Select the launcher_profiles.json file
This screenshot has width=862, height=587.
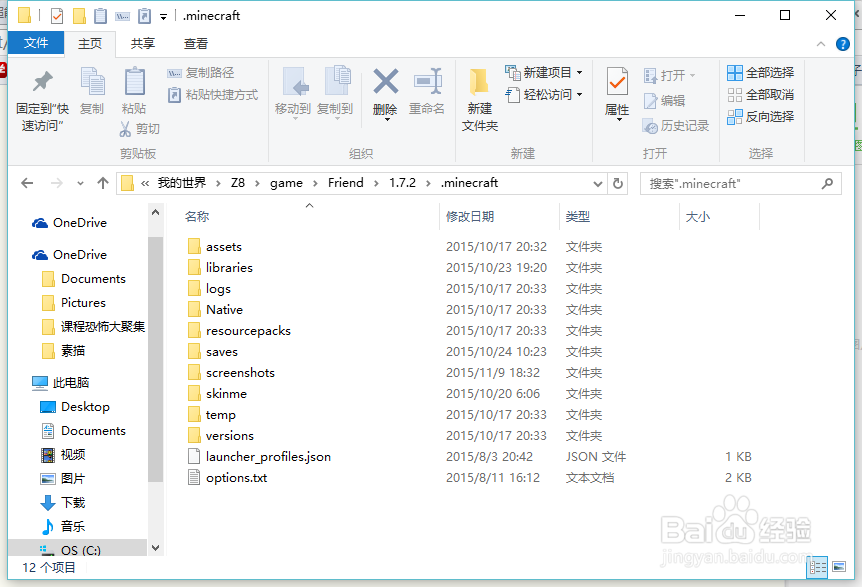coord(268,457)
